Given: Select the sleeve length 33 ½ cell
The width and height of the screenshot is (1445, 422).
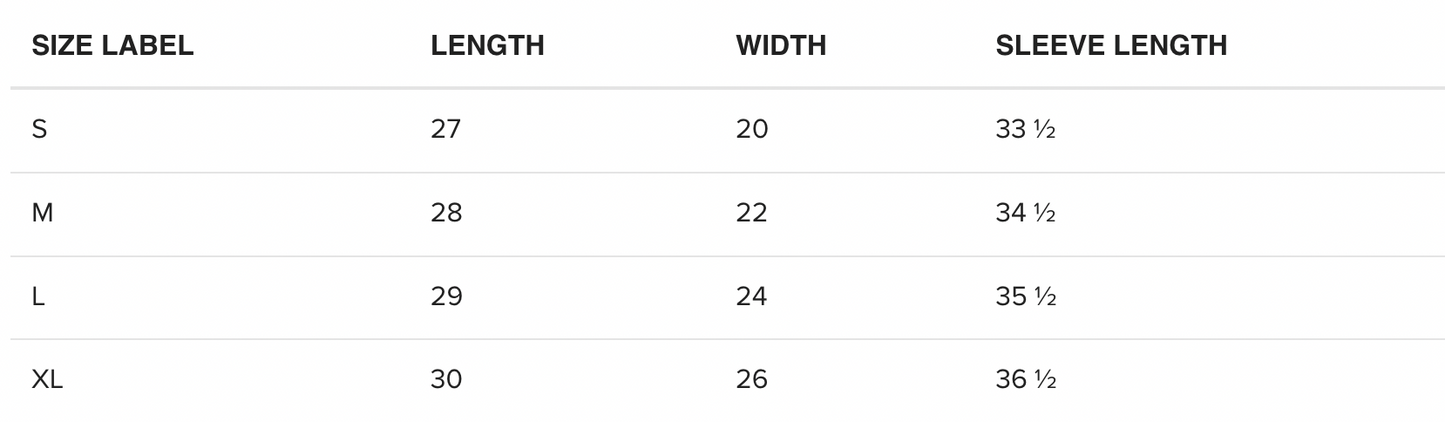Looking at the screenshot, I should pyautogui.click(x=1026, y=129).
